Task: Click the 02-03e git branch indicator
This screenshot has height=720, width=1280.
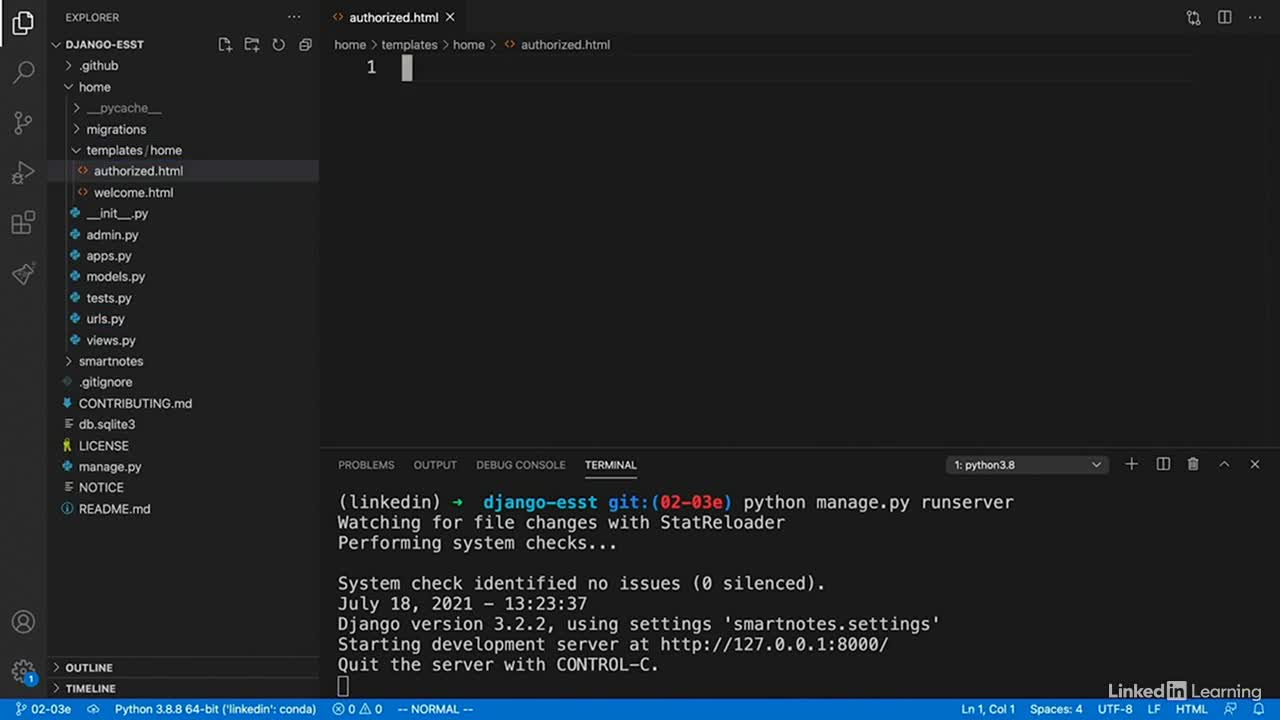Action: point(44,709)
